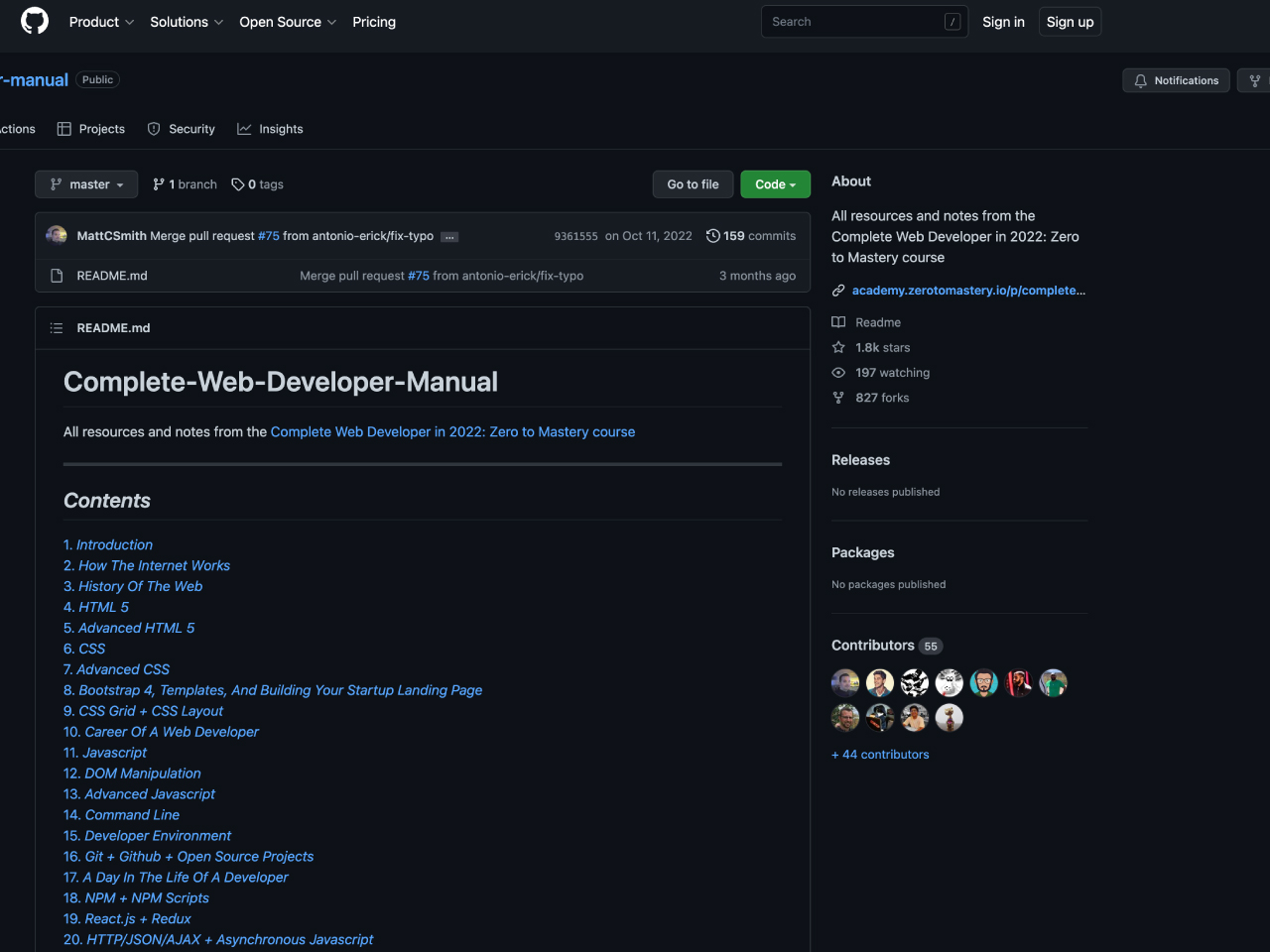Viewport: 1270px width, 952px height.
Task: Open the cm-manual repository name link
Action: pyautogui.click(x=34, y=80)
